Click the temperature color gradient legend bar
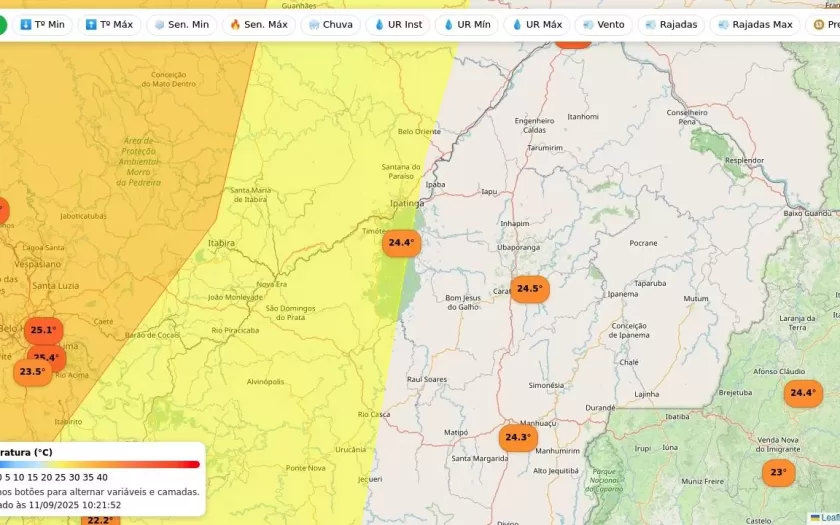The image size is (840, 525). coord(100,464)
